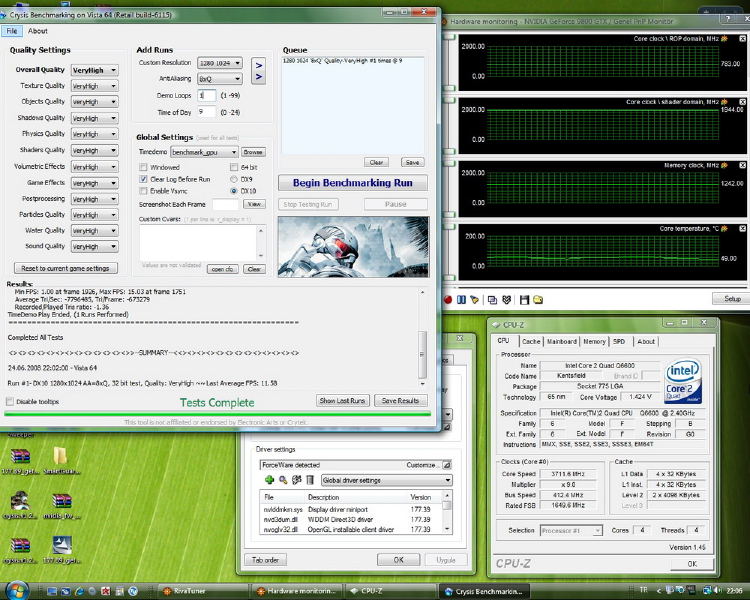Image resolution: width=750 pixels, height=600 pixels.
Task: Click the Show Desktop quick launch icon
Action: pyautogui.click(x=52, y=591)
